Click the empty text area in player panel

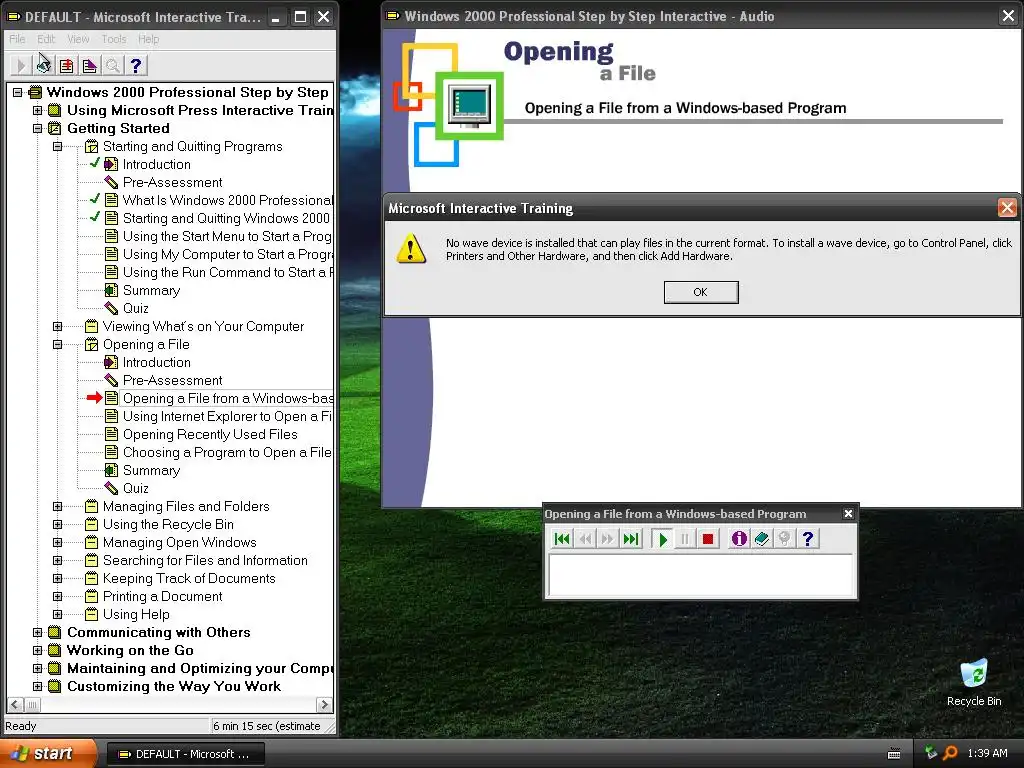701,575
